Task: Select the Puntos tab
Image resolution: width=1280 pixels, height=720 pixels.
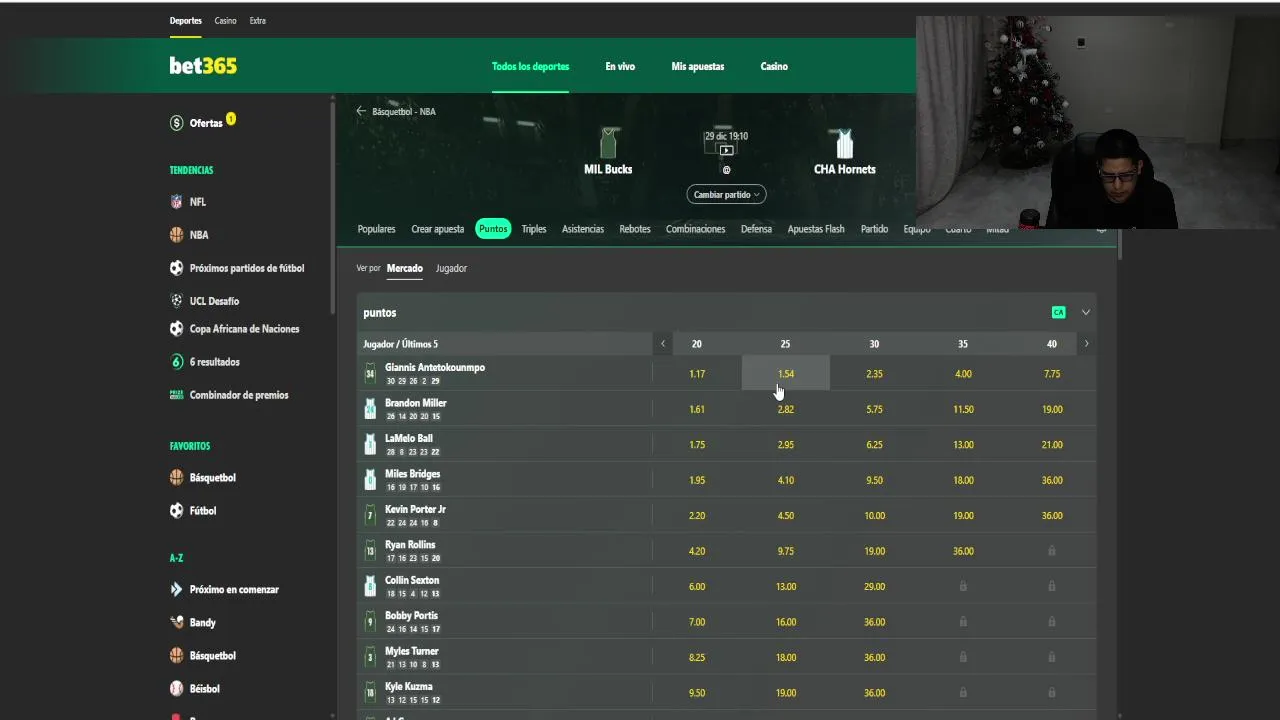Action: click(x=493, y=229)
